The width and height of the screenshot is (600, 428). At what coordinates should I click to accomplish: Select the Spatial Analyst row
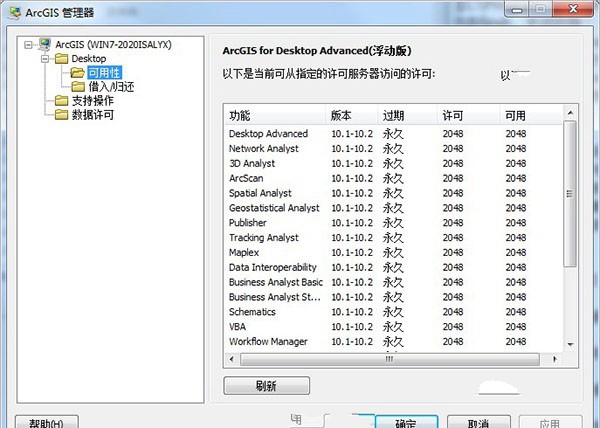click(393, 193)
